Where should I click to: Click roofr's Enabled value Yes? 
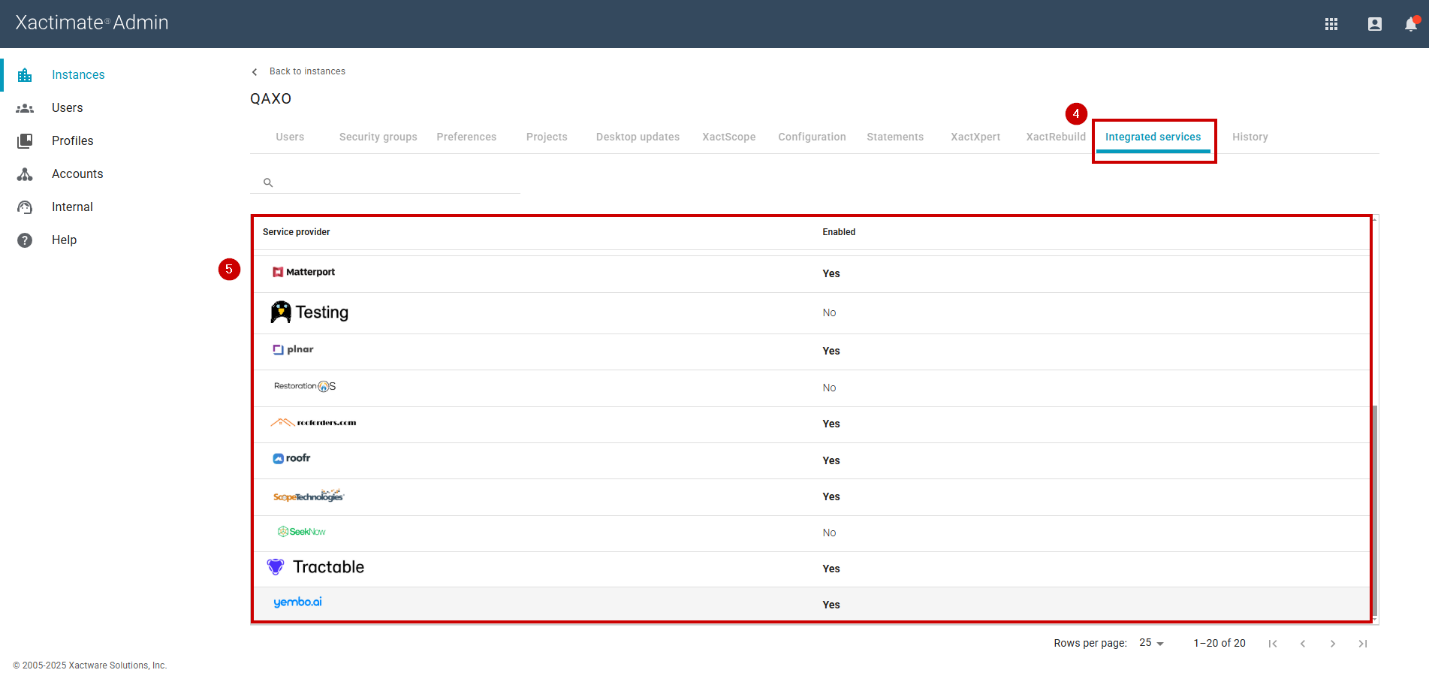831,461
